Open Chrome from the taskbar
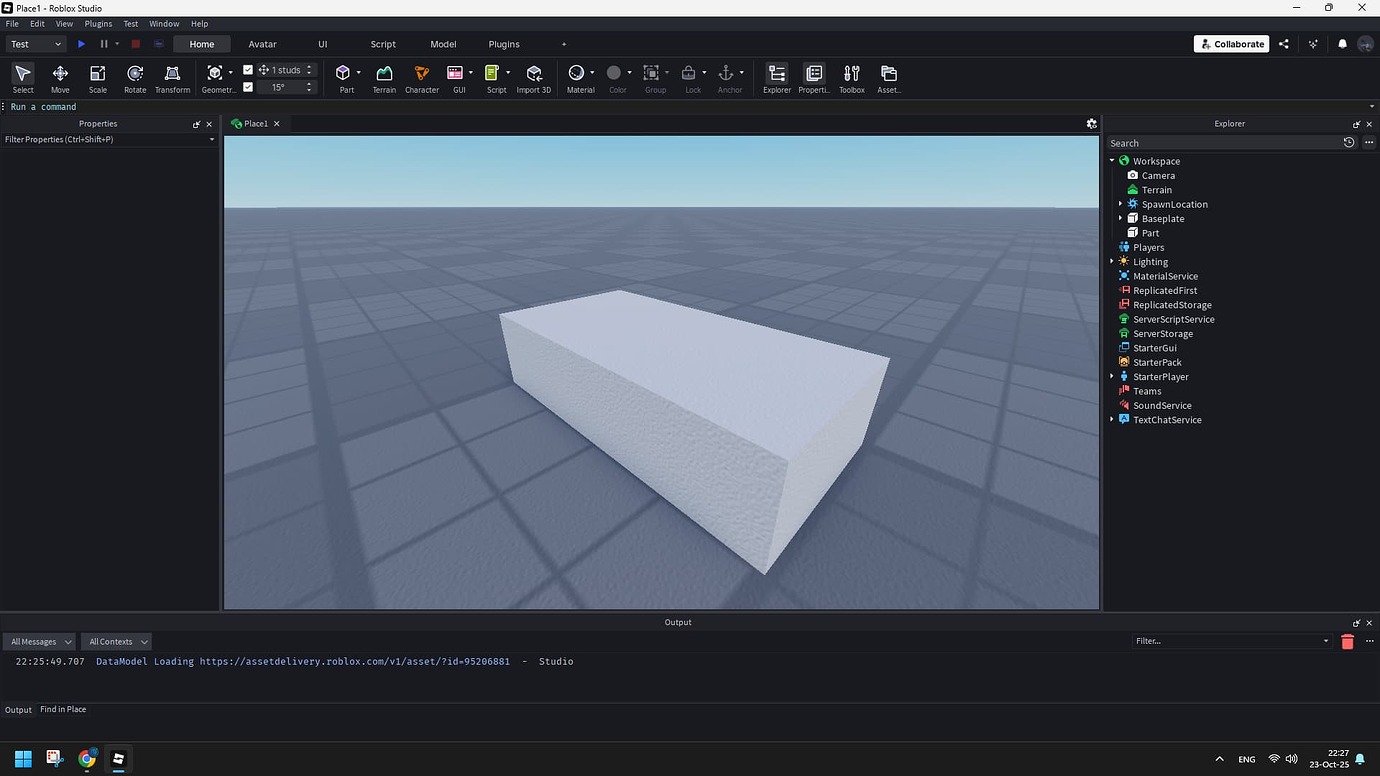This screenshot has height=776, width=1380. (x=87, y=759)
